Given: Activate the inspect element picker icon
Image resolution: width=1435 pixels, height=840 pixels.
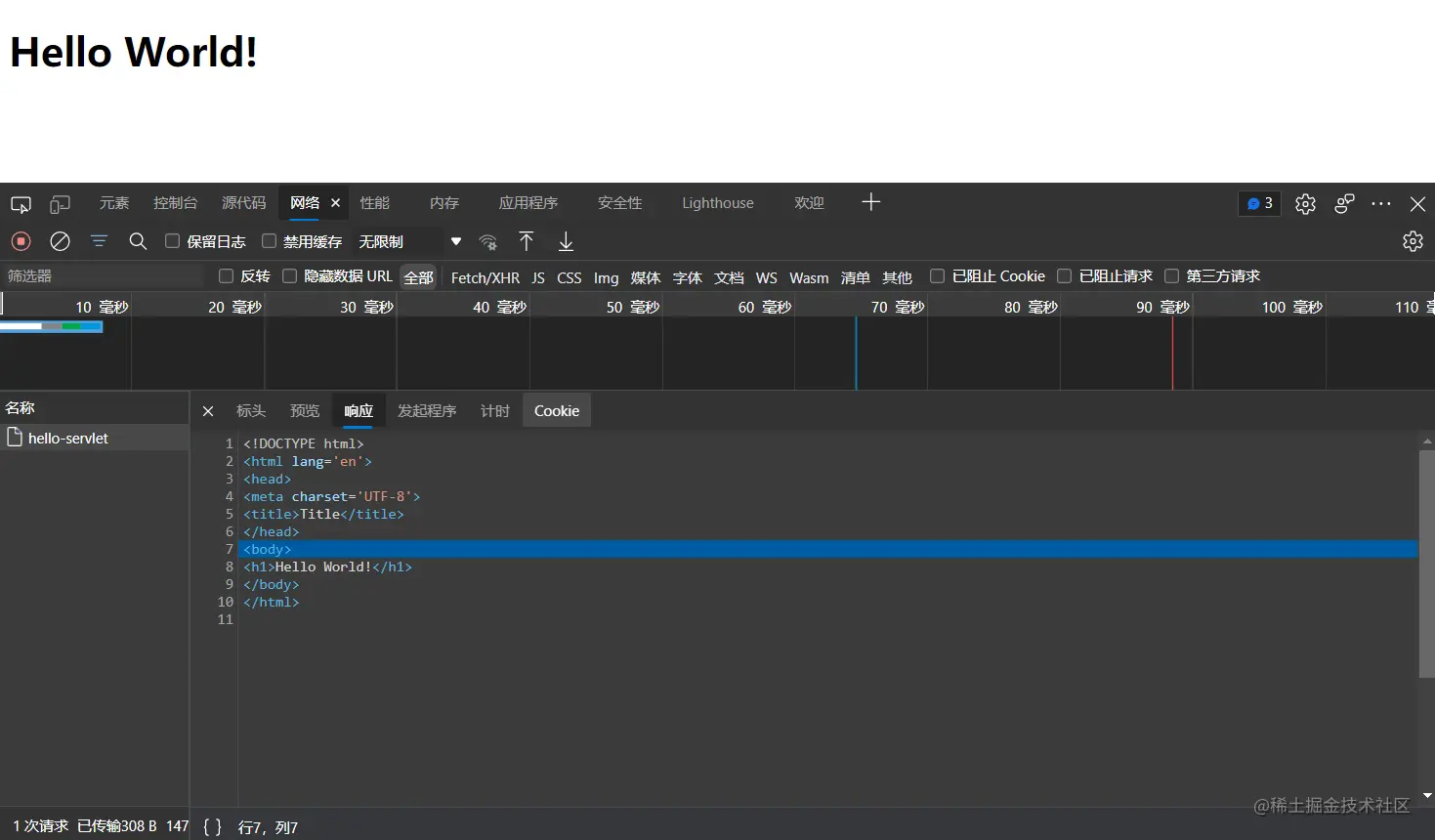Looking at the screenshot, I should (21, 204).
